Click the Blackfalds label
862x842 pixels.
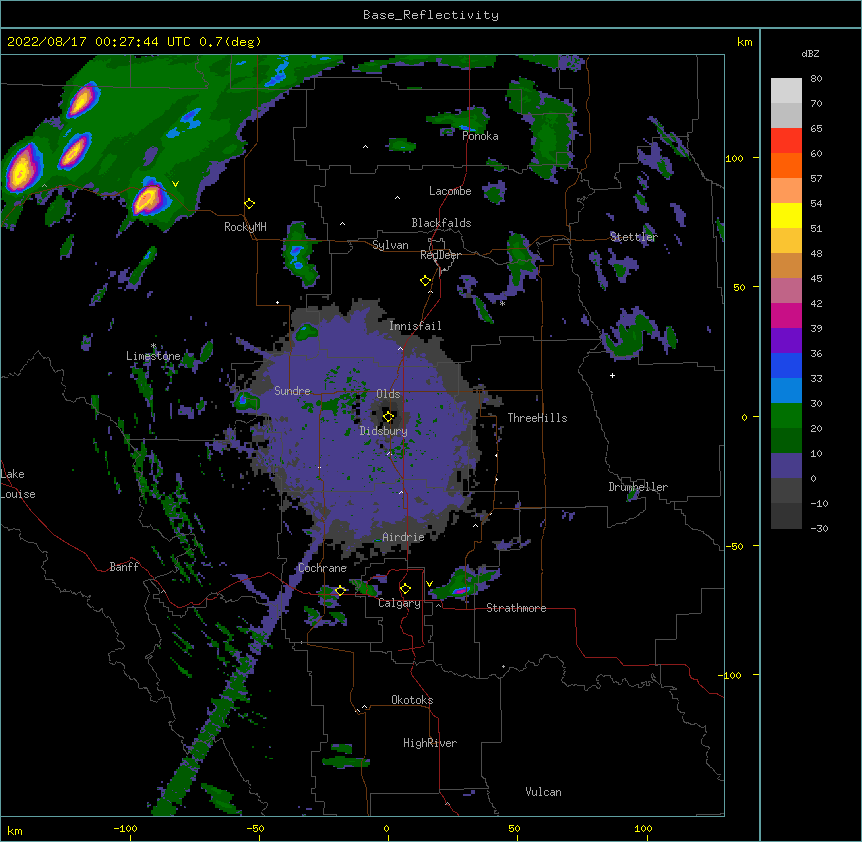point(441,223)
